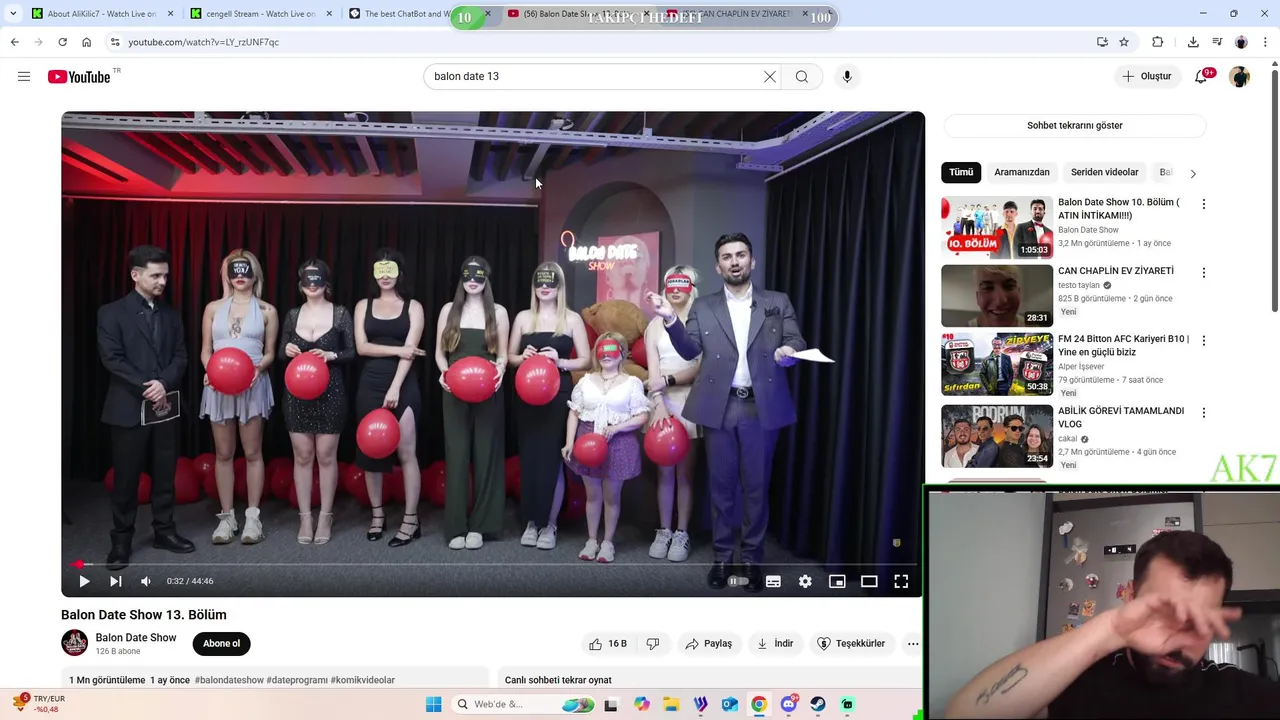This screenshot has width=1280, height=720.
Task: Play the paused video
Action: click(84, 581)
